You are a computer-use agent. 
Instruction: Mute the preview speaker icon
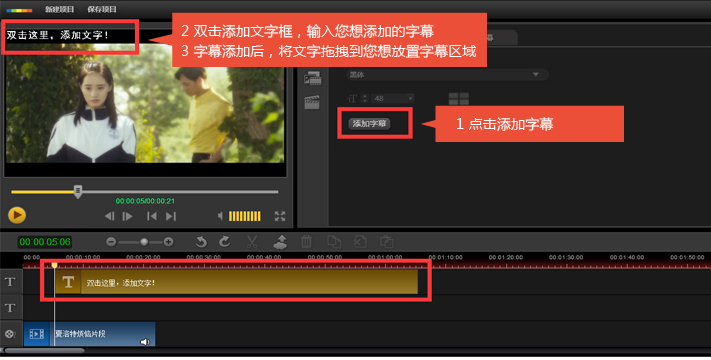(220, 216)
